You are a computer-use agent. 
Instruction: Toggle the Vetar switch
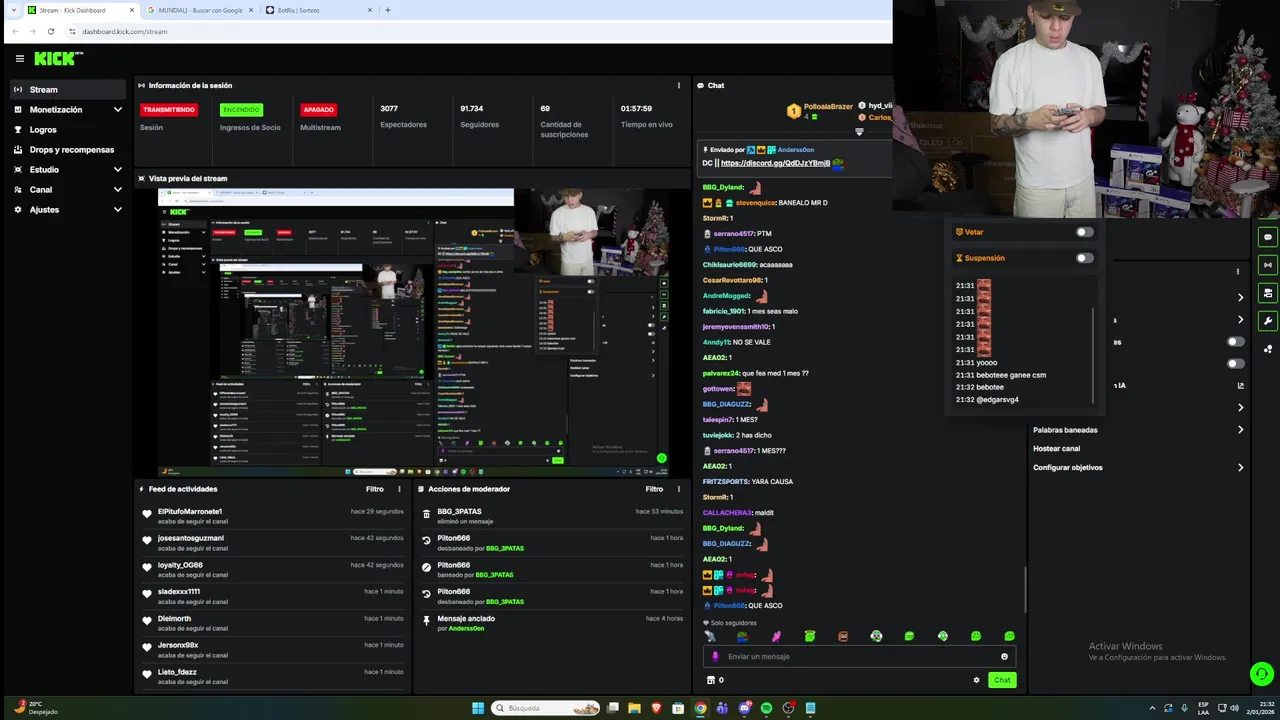pyautogui.click(x=1084, y=232)
